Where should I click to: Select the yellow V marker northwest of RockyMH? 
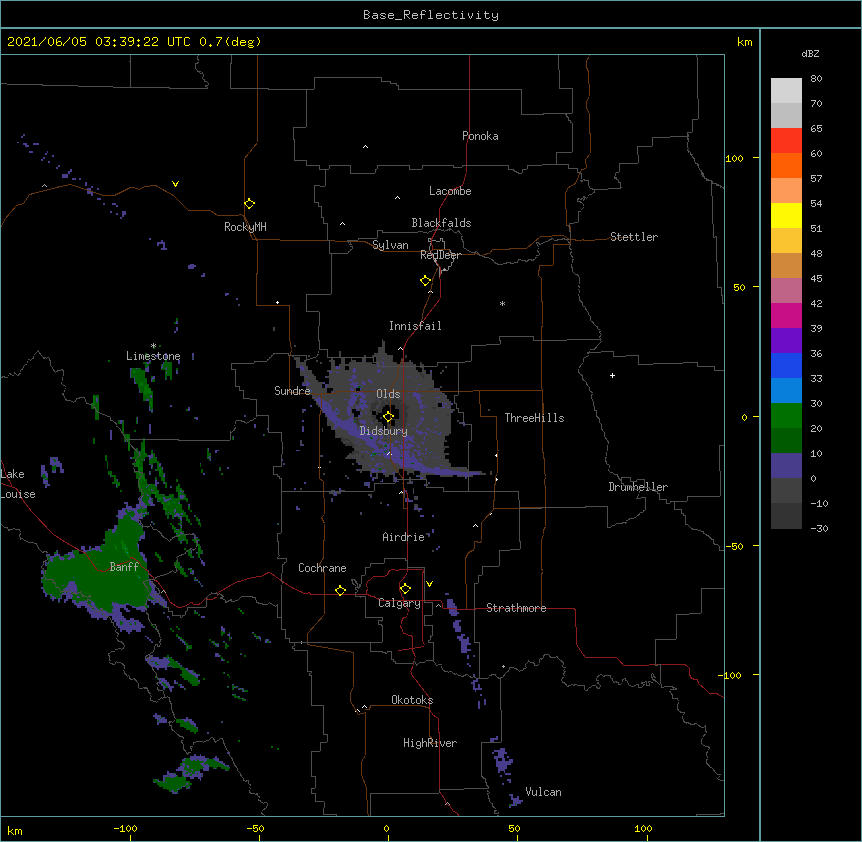(175, 184)
